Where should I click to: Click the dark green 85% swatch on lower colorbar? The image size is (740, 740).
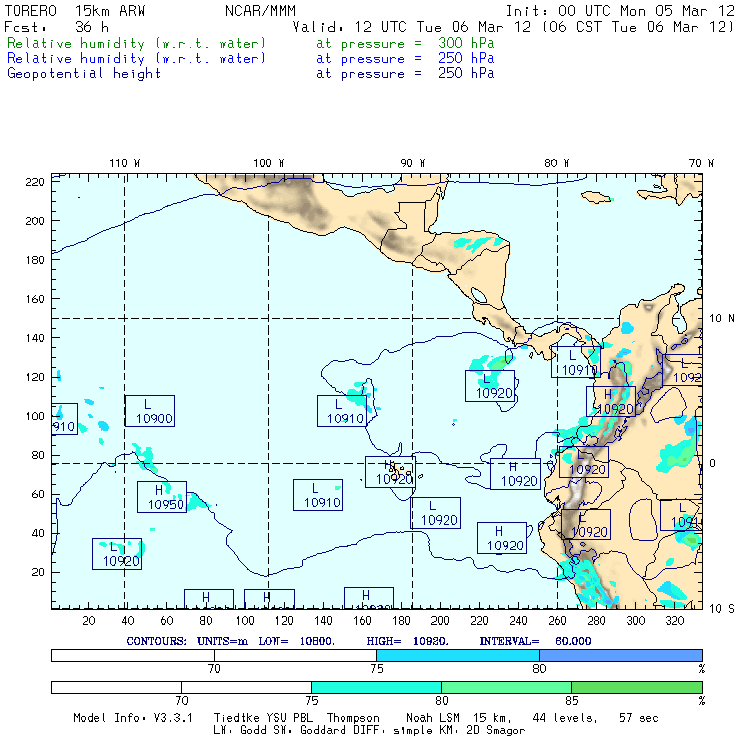pyautogui.click(x=636, y=688)
